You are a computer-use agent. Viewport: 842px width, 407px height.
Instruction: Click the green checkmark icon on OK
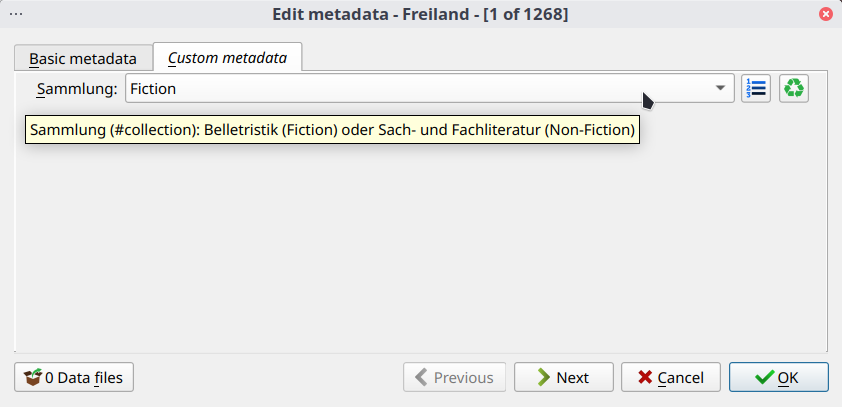coord(765,377)
